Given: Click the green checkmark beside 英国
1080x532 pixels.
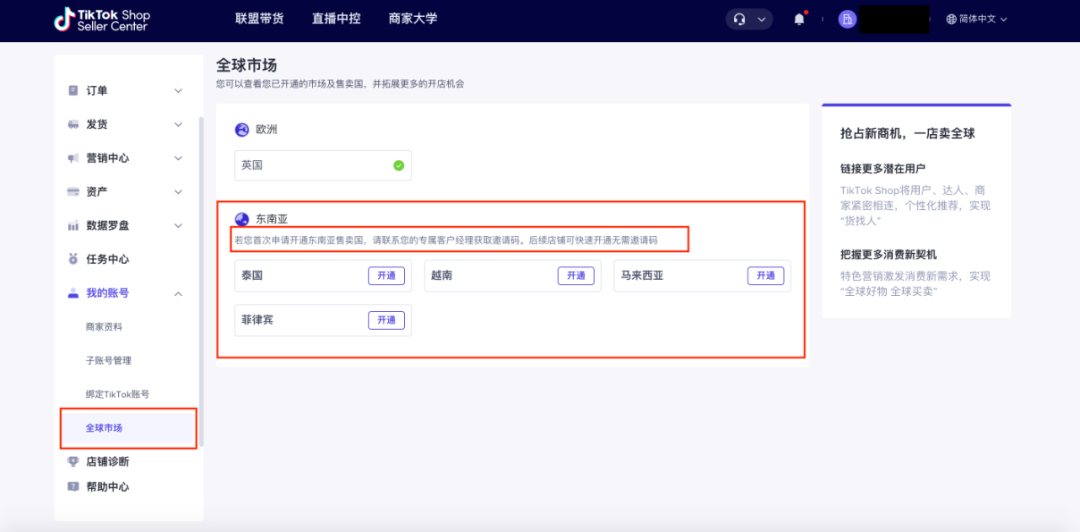Looking at the screenshot, I should (x=398, y=165).
